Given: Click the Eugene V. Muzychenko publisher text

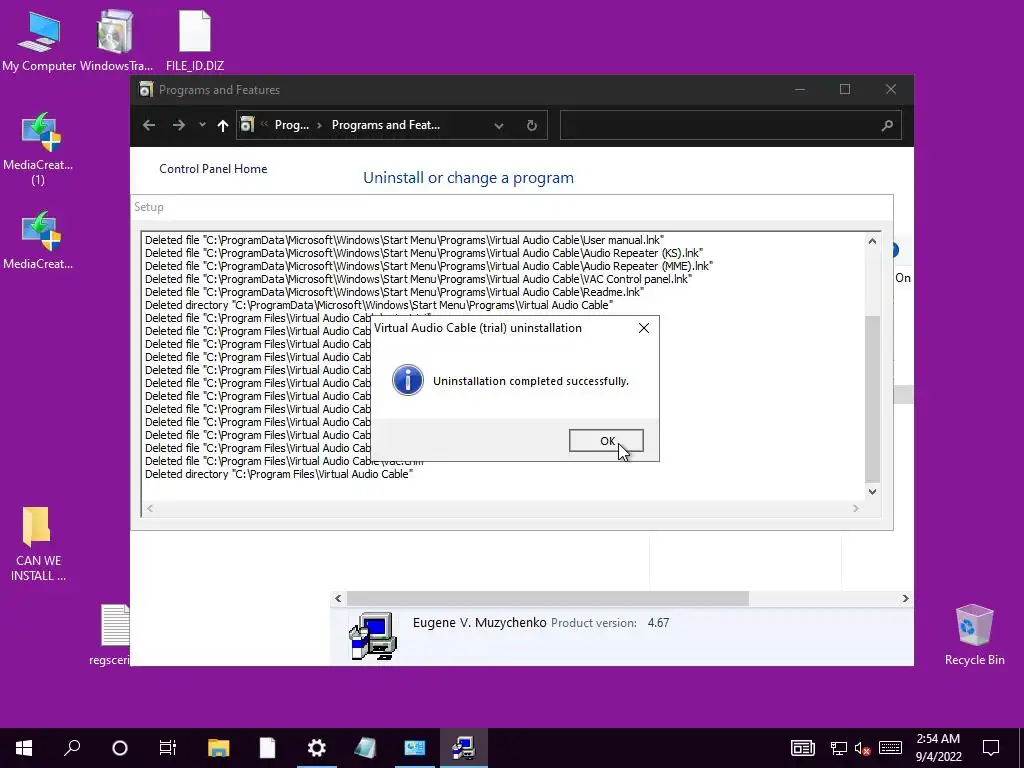Looking at the screenshot, I should coord(479,622).
